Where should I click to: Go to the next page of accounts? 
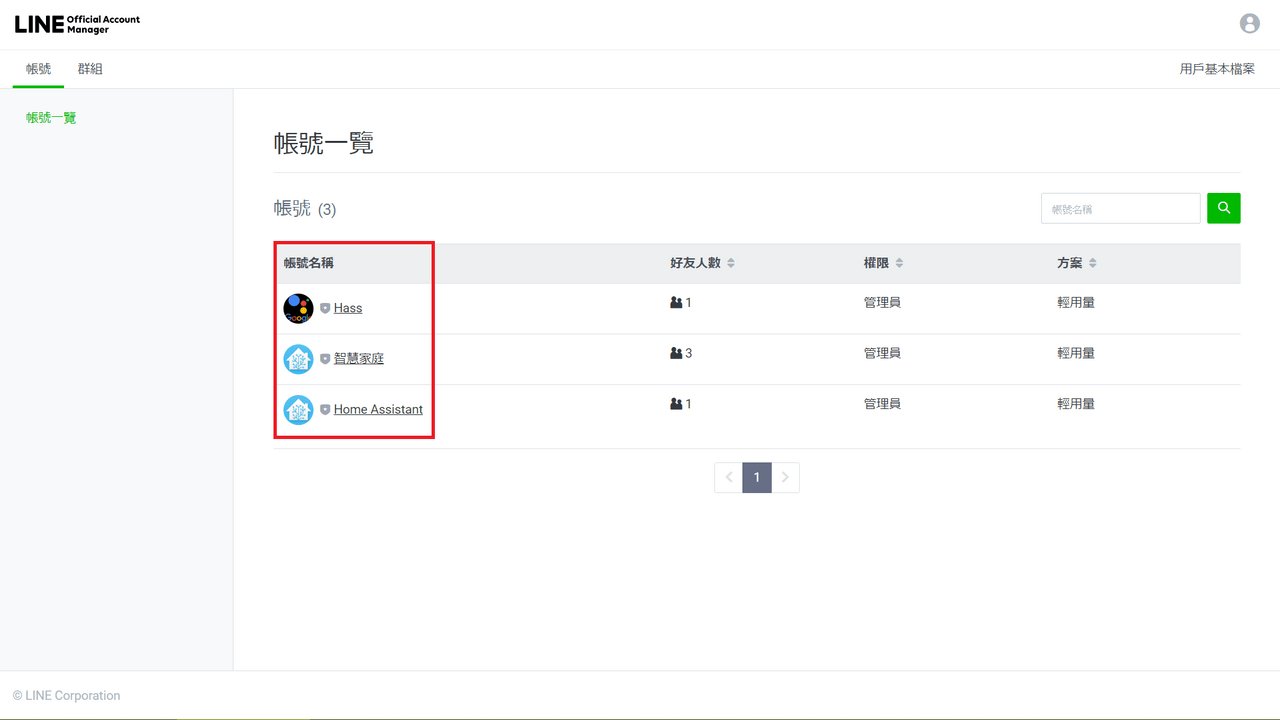click(785, 477)
